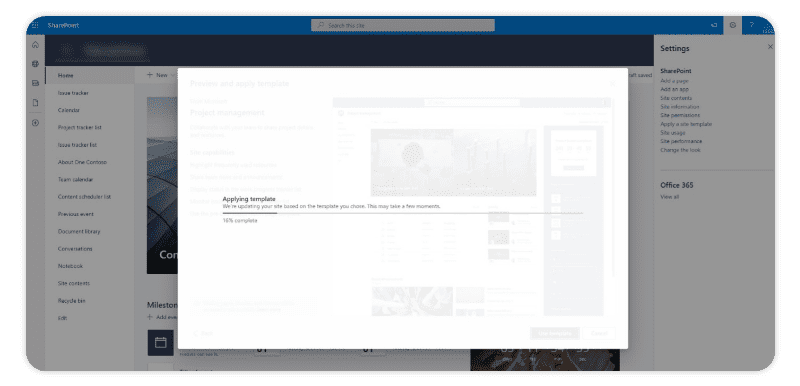Click the Search this site box
The height and width of the screenshot is (386, 800).
[403, 25]
